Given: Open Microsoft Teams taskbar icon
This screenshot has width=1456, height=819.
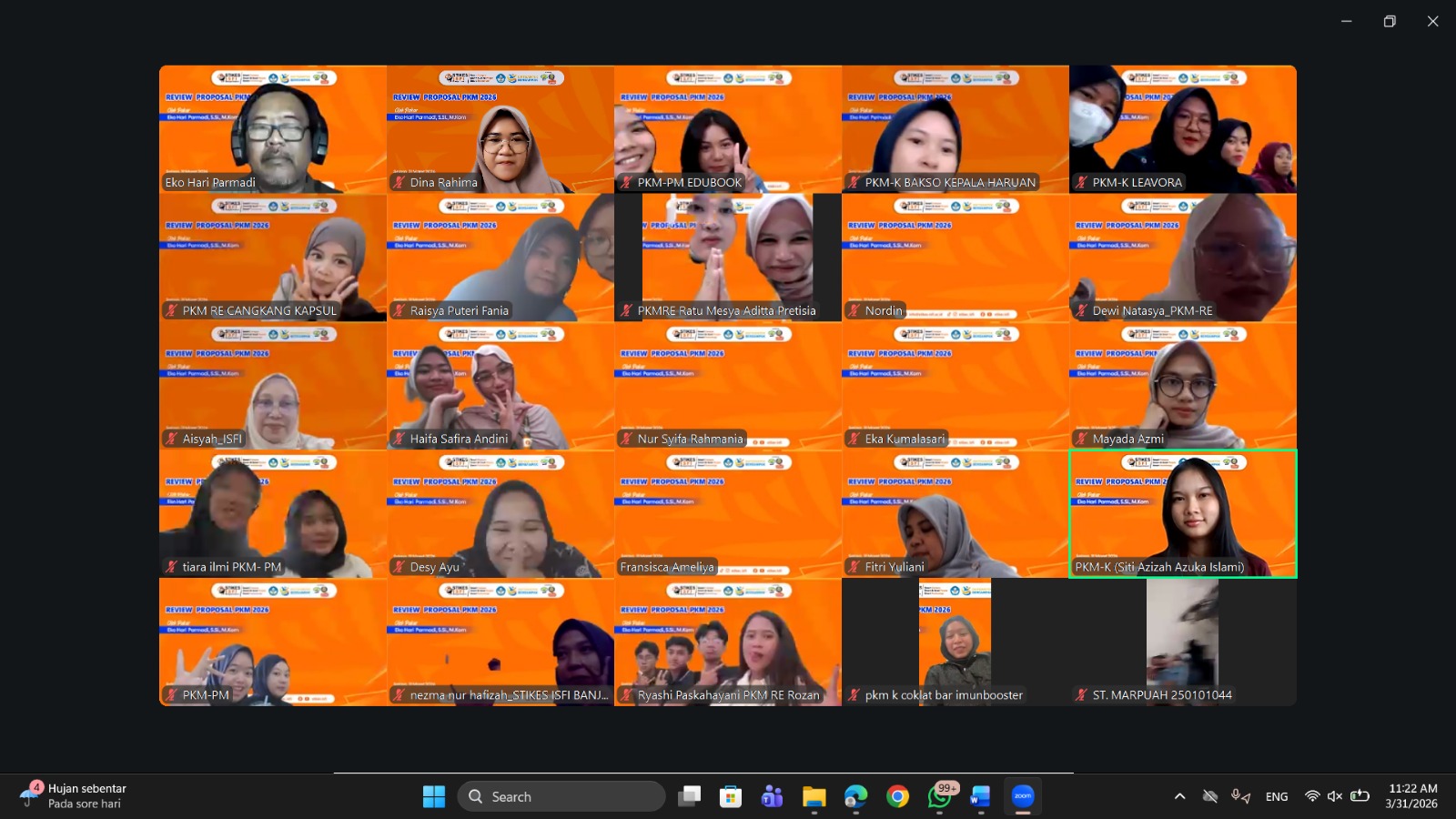Looking at the screenshot, I should pos(772,796).
